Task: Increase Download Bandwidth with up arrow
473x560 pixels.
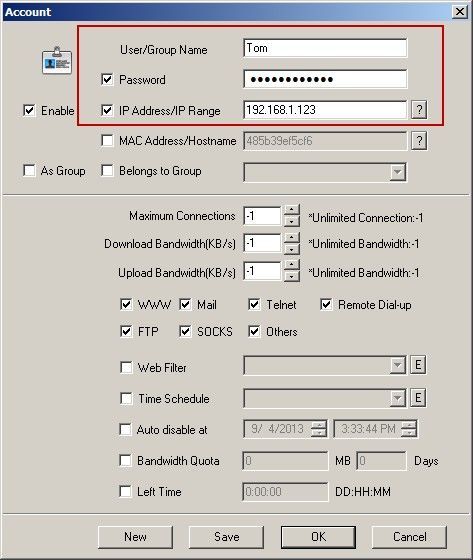Action: tap(292, 238)
